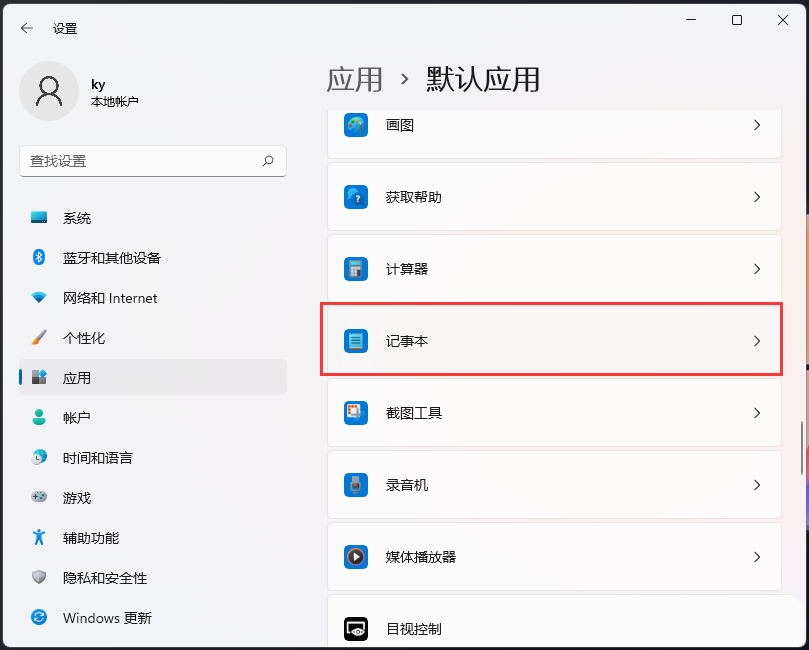Click the Calculator (计算器) app icon

356,269
